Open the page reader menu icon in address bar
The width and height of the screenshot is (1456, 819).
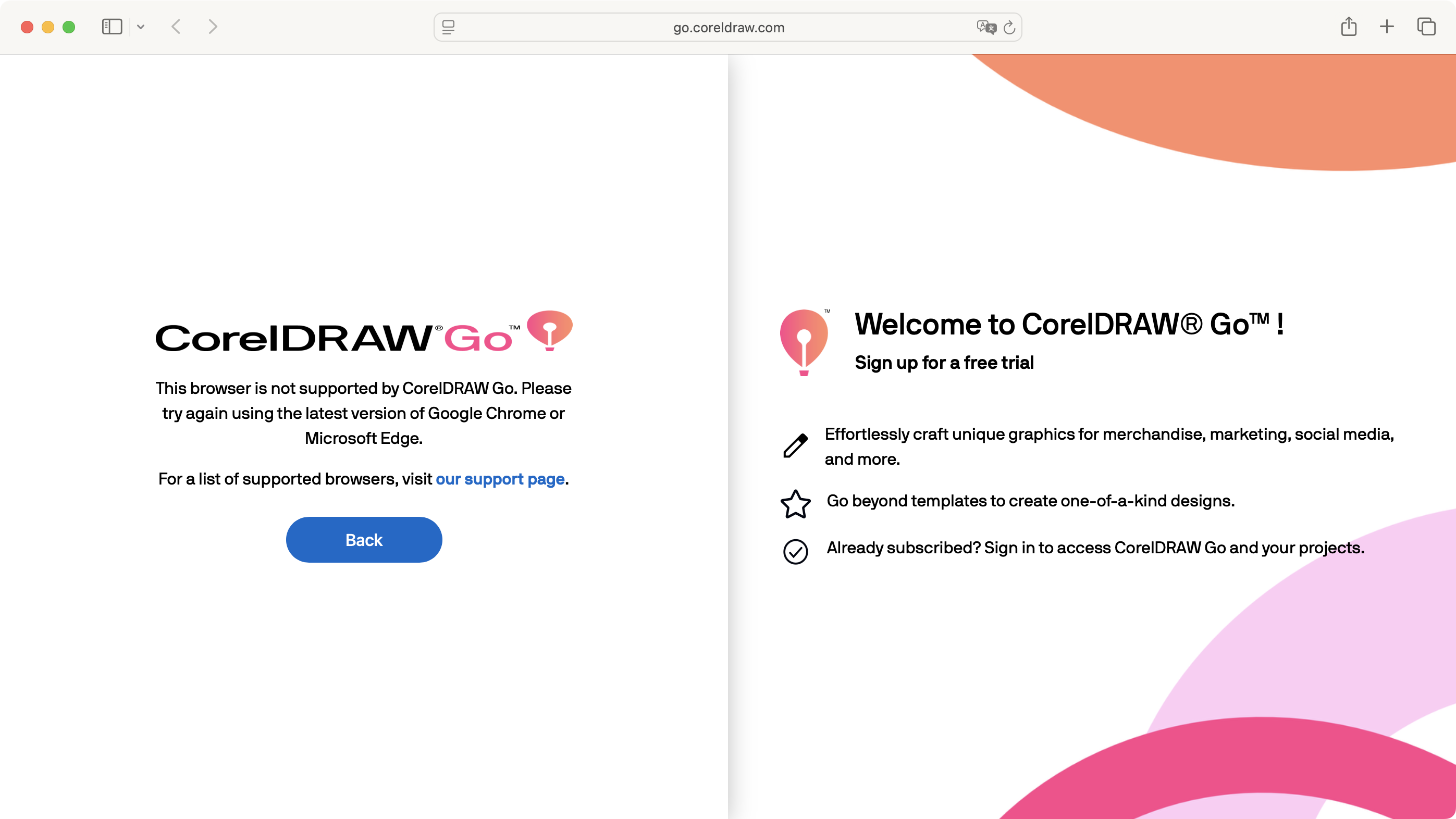(x=448, y=27)
